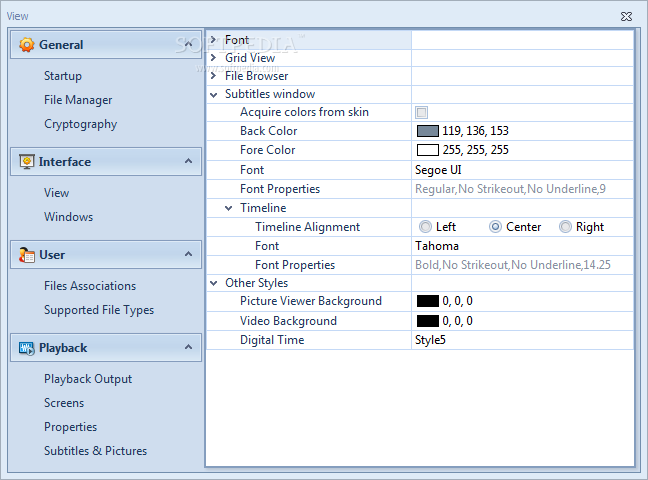Screen dimensions: 648x480
Task: Open the View settings page
Action: 57,193
